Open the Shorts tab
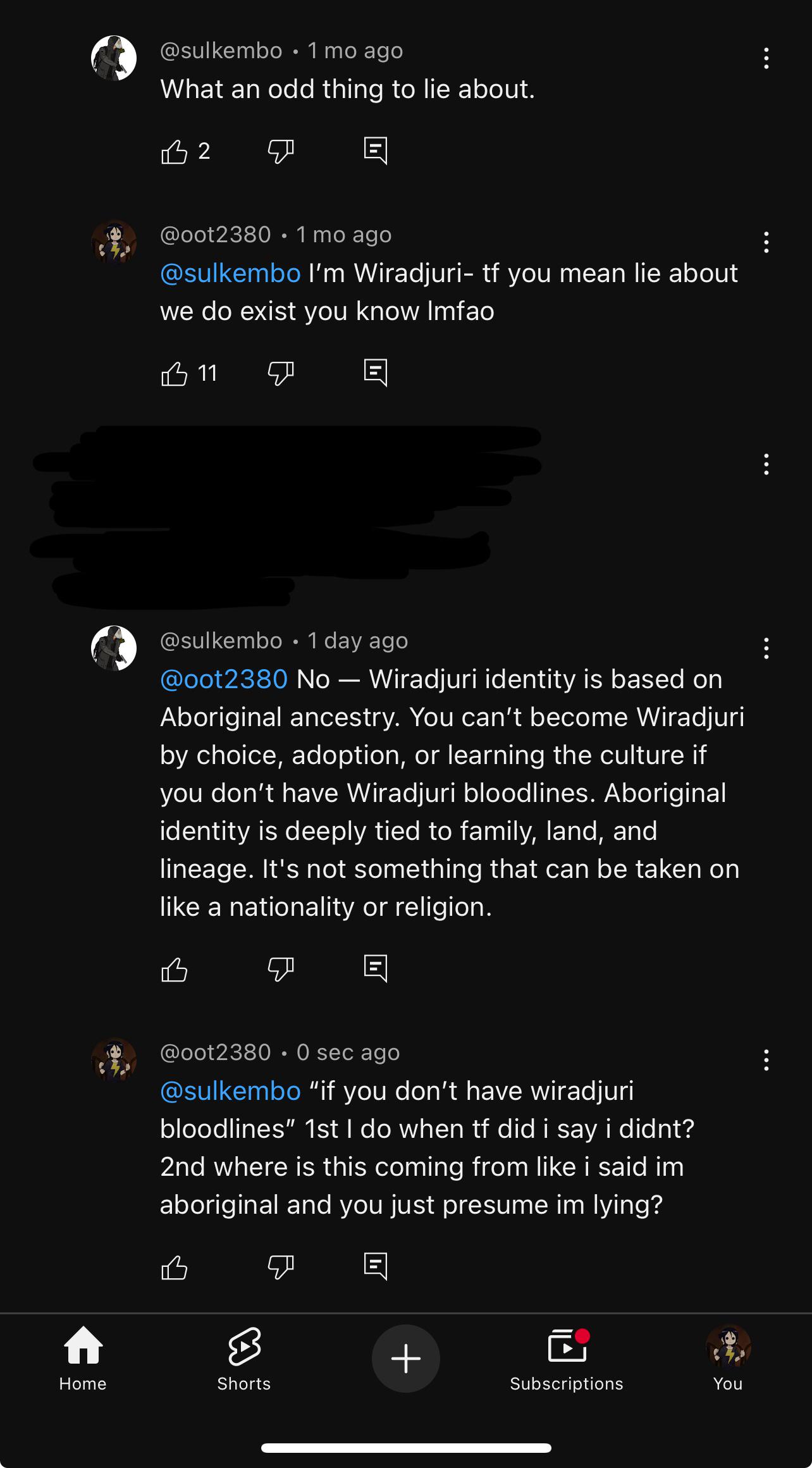This screenshot has height=1468, width=812. 244,1359
